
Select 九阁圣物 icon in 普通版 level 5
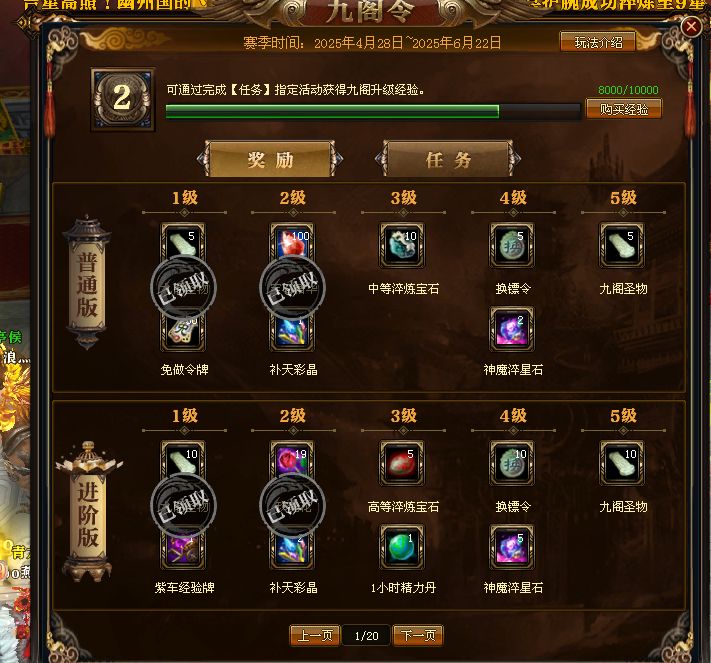click(622, 245)
